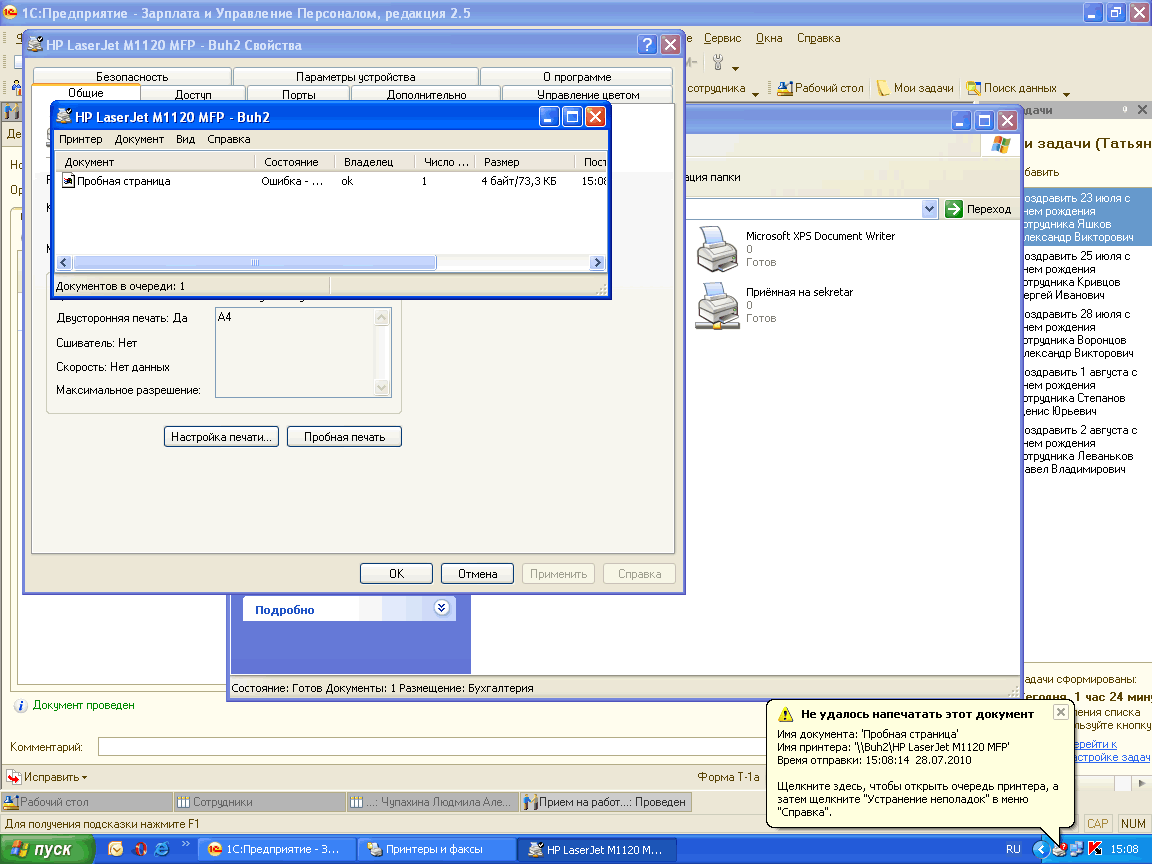Viewport: 1152px width, 864px height.
Task: Open the toolbar options arrow after Поиск данных
Action: click(x=1066, y=94)
